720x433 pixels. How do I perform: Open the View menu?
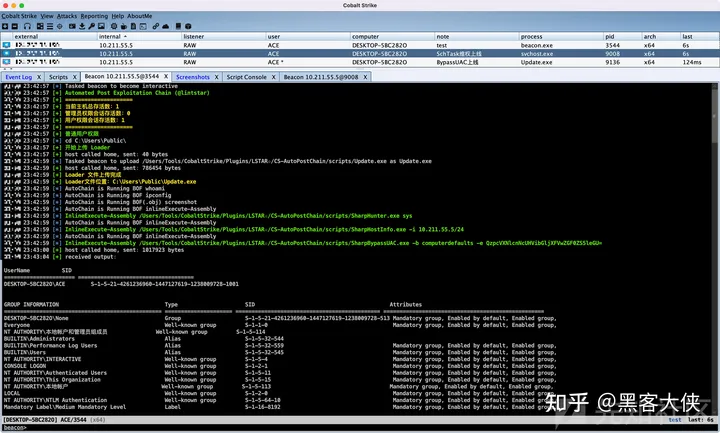point(47,16)
